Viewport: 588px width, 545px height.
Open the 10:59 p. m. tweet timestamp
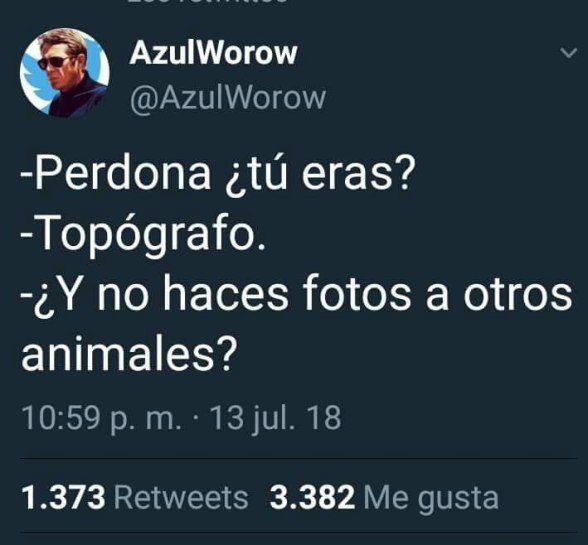point(102,417)
